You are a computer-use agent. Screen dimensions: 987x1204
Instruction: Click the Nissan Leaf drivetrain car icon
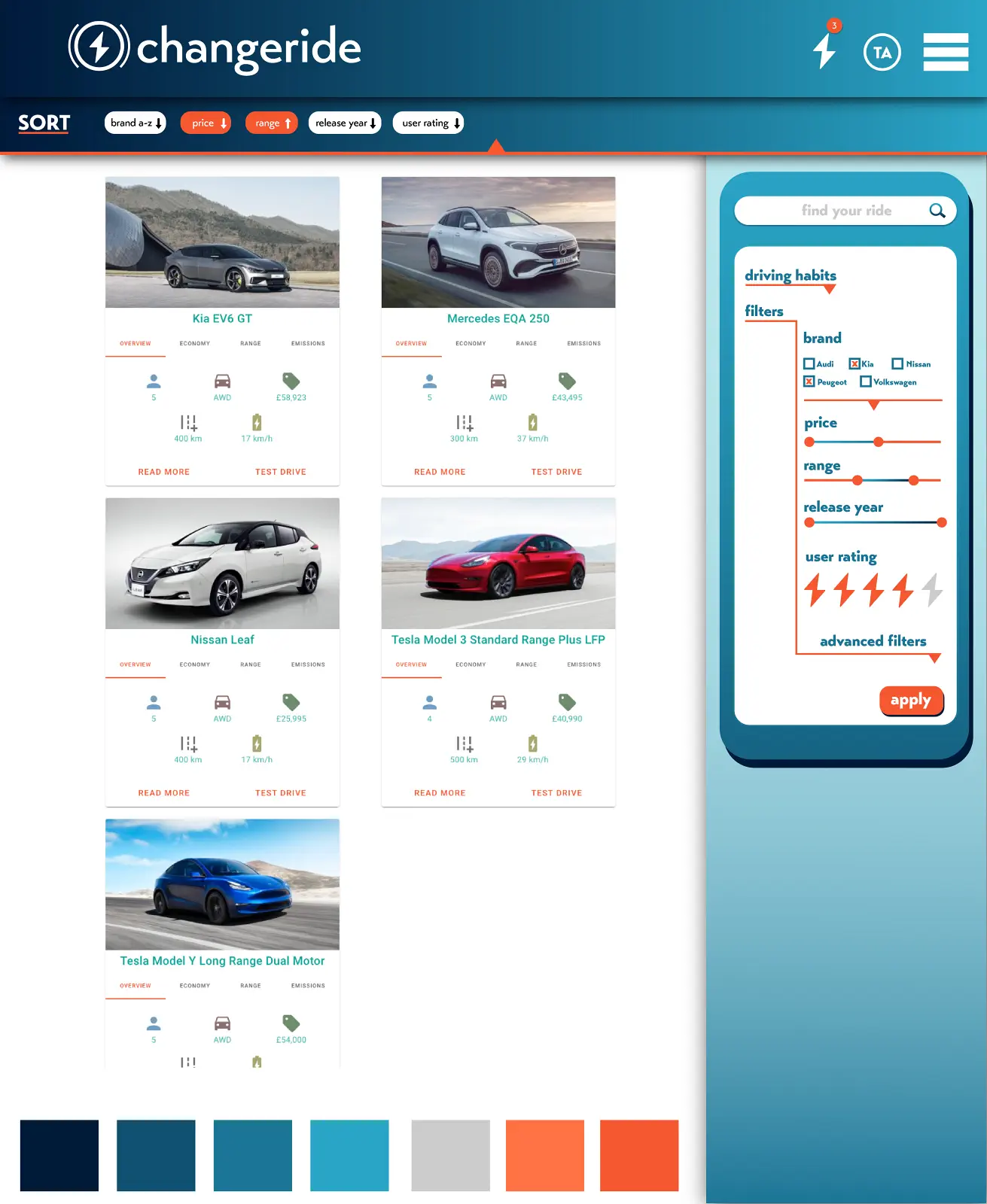tap(222, 703)
